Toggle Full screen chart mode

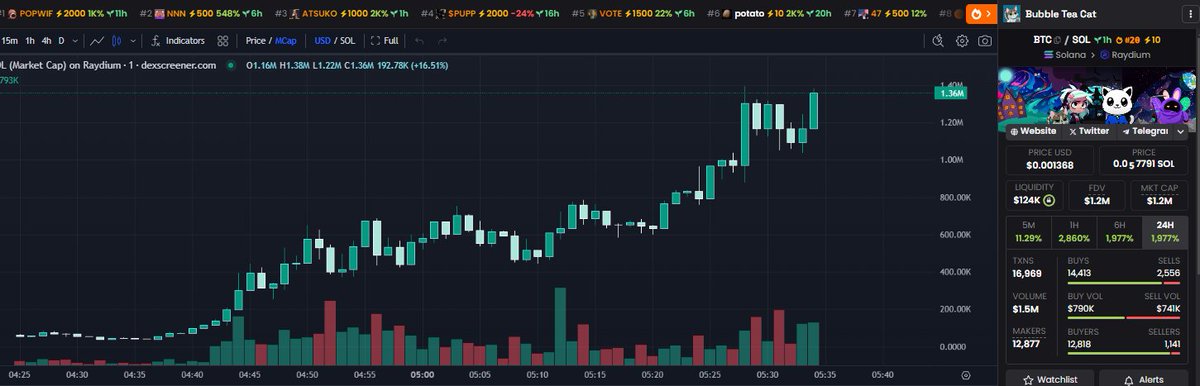(x=385, y=41)
